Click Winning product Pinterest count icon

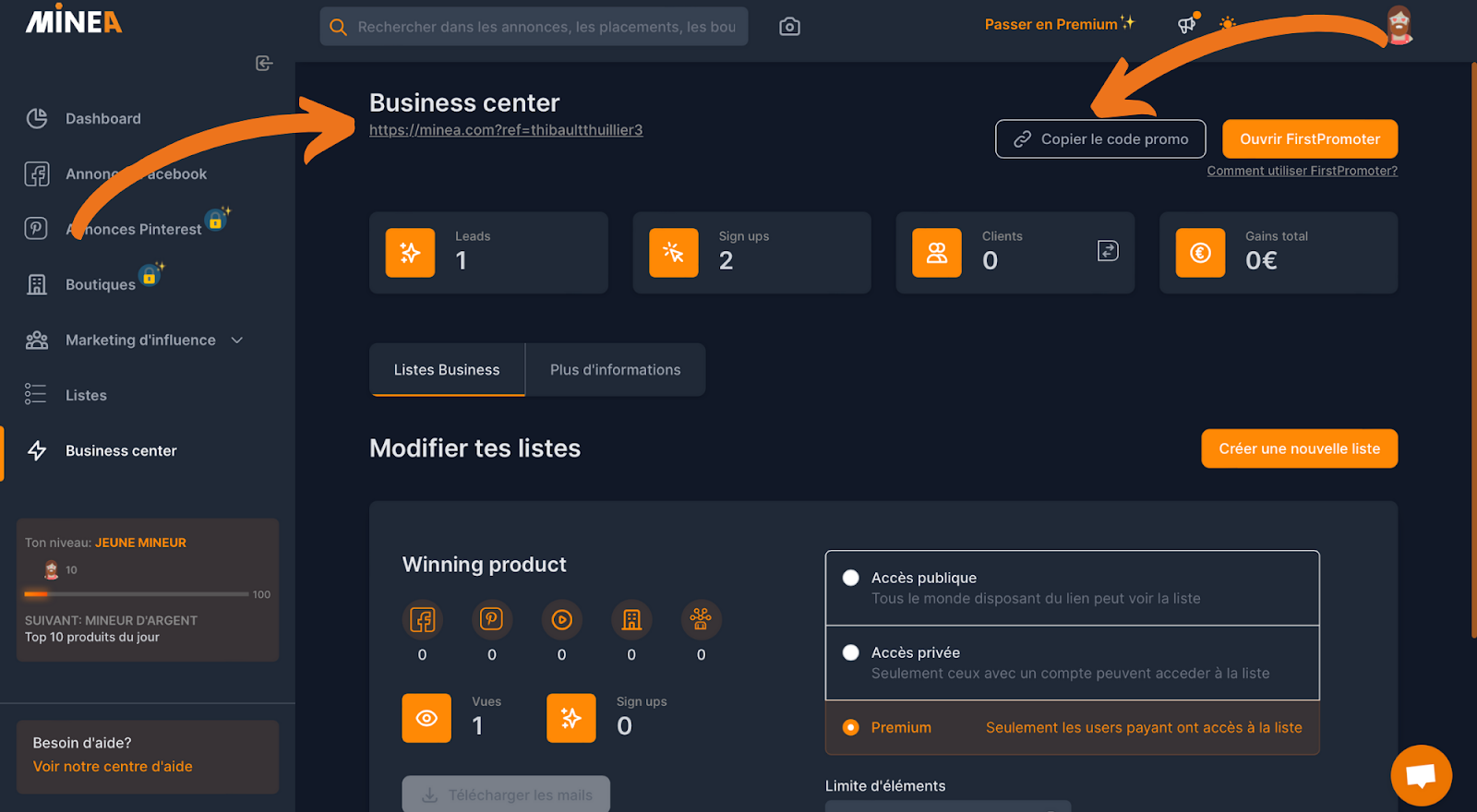[492, 620]
